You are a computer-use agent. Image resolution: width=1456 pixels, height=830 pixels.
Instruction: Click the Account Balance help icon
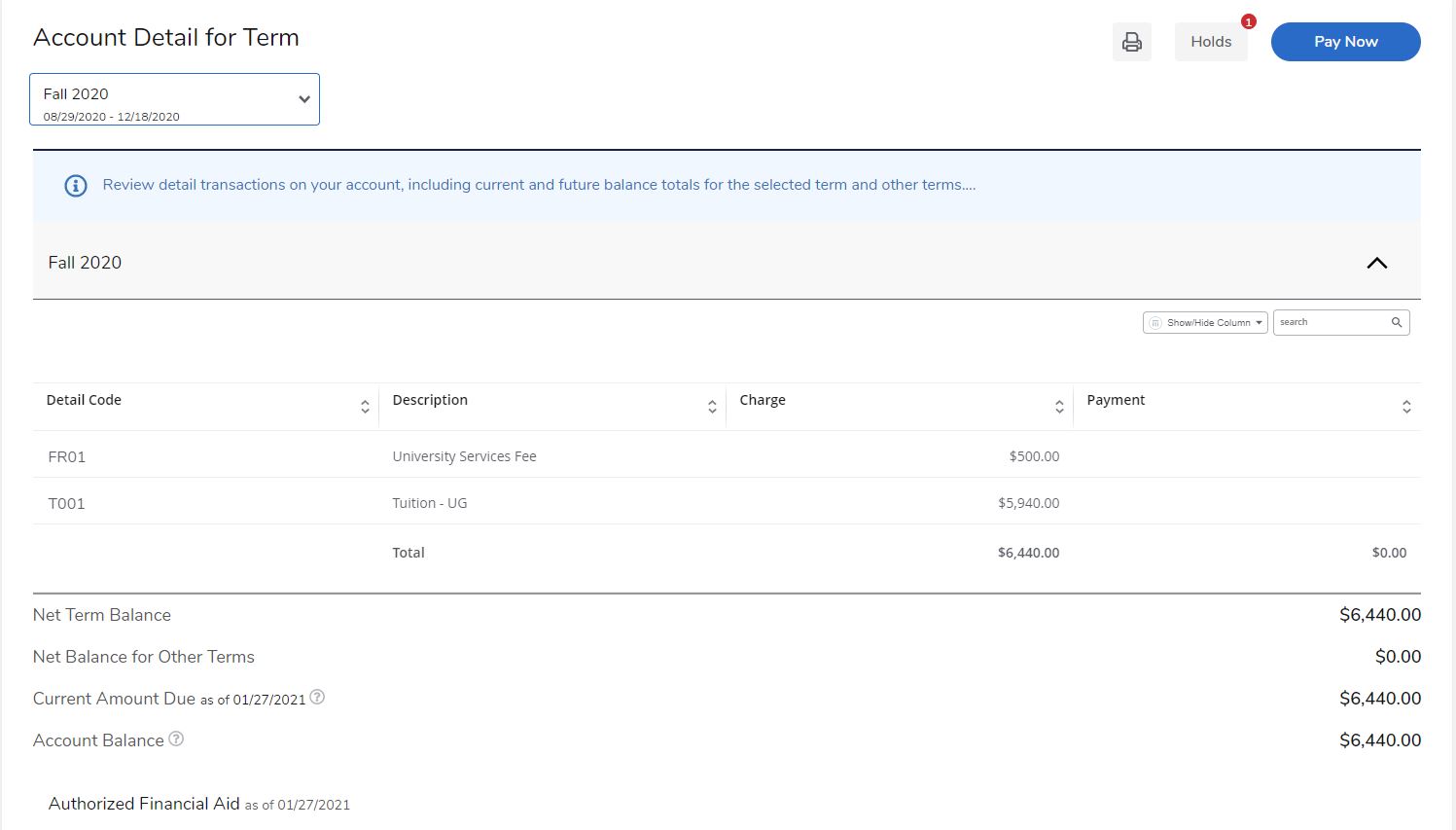pos(176,739)
